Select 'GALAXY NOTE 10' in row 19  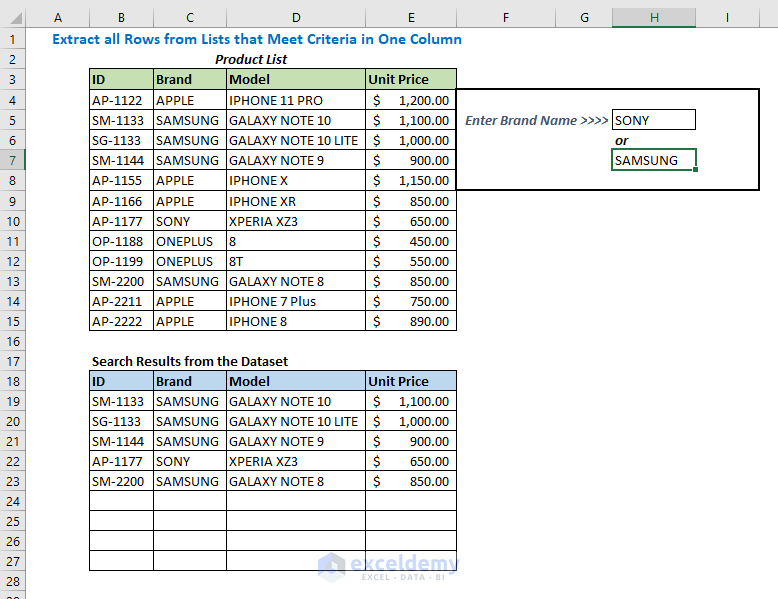click(x=296, y=401)
